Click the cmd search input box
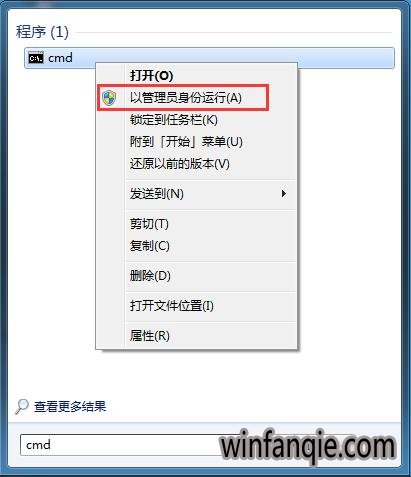Viewport: 411px width, 477px height. point(120,445)
